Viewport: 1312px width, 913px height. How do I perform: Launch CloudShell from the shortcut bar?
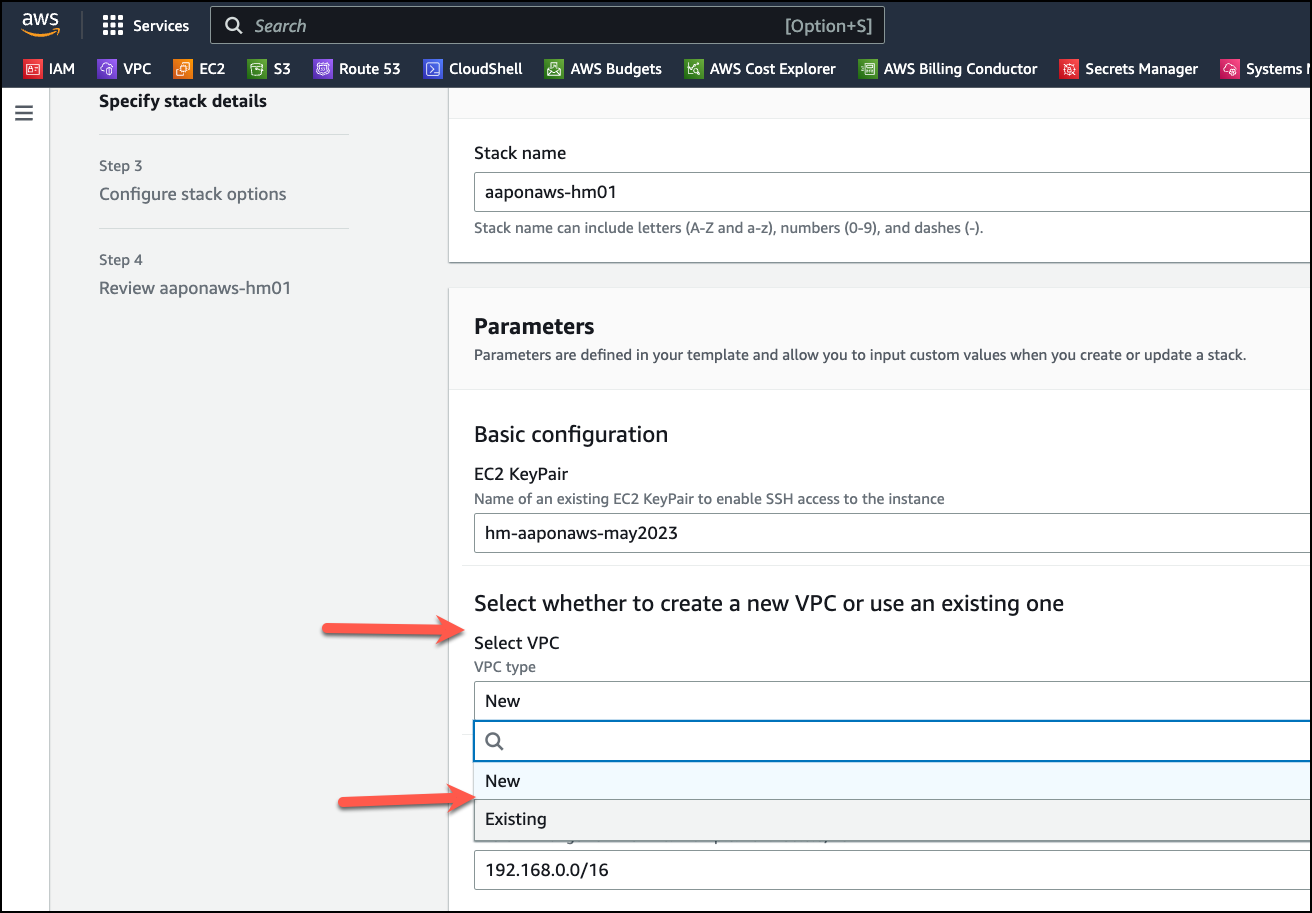pyautogui.click(x=473, y=69)
